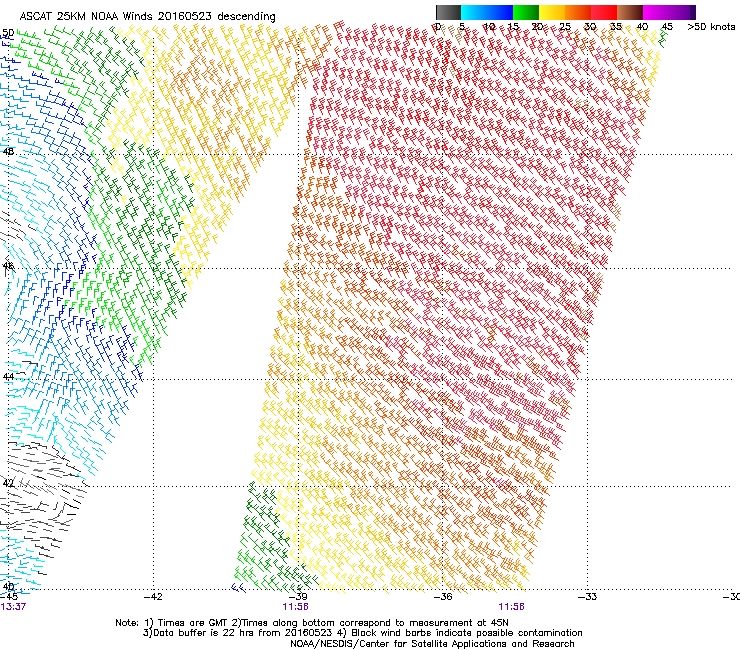740x650 pixels.
Task: Click the brown 35-40 knots color swatch
Action: tap(630, 12)
